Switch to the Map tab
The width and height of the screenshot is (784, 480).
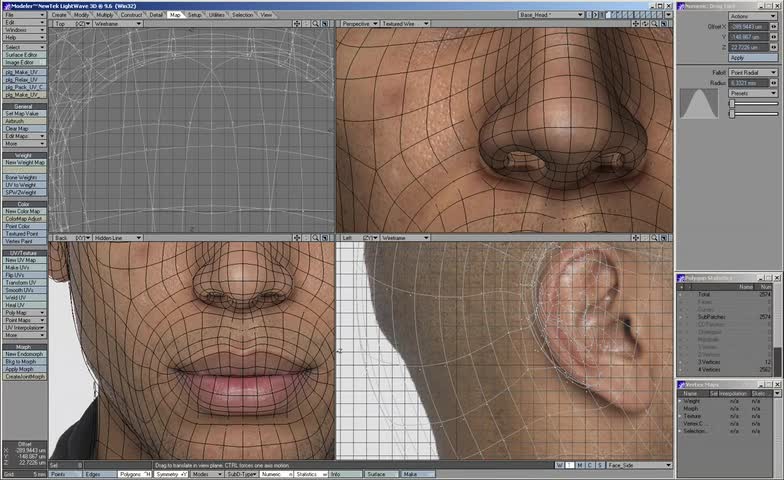[175, 15]
